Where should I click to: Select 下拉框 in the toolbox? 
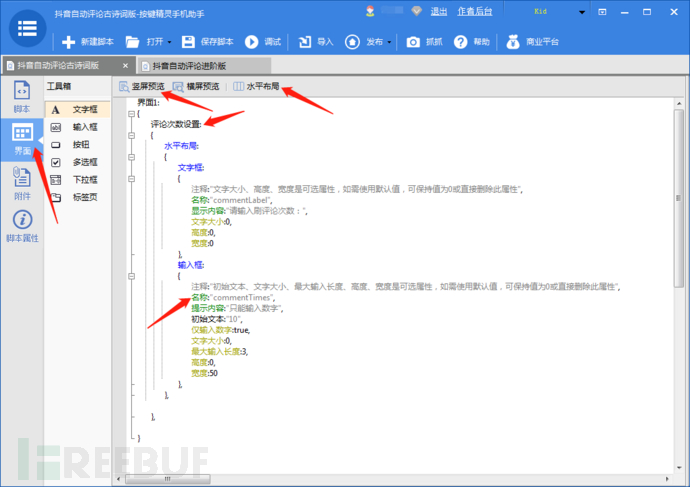77,180
